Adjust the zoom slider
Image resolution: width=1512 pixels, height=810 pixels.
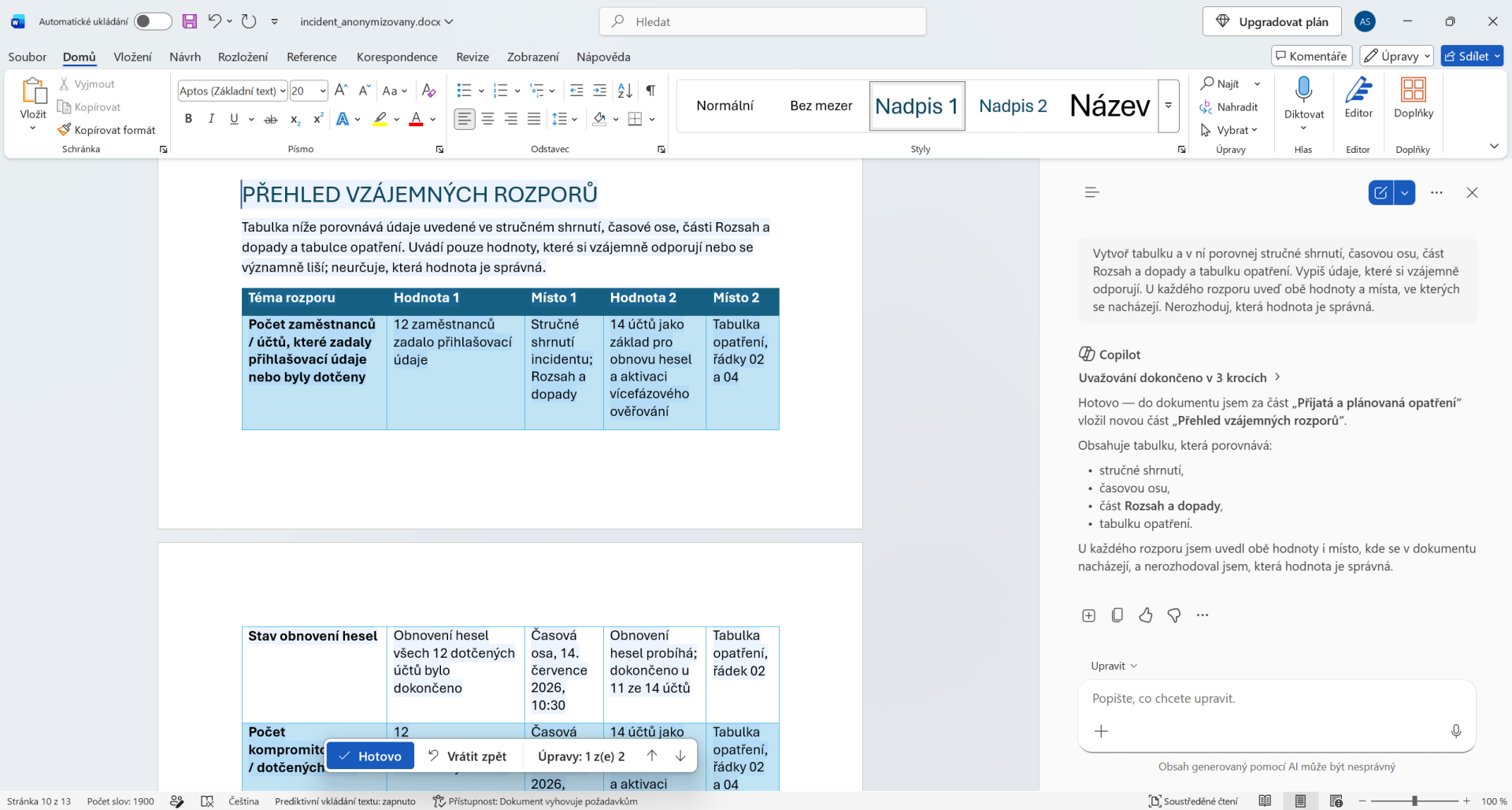1414,801
